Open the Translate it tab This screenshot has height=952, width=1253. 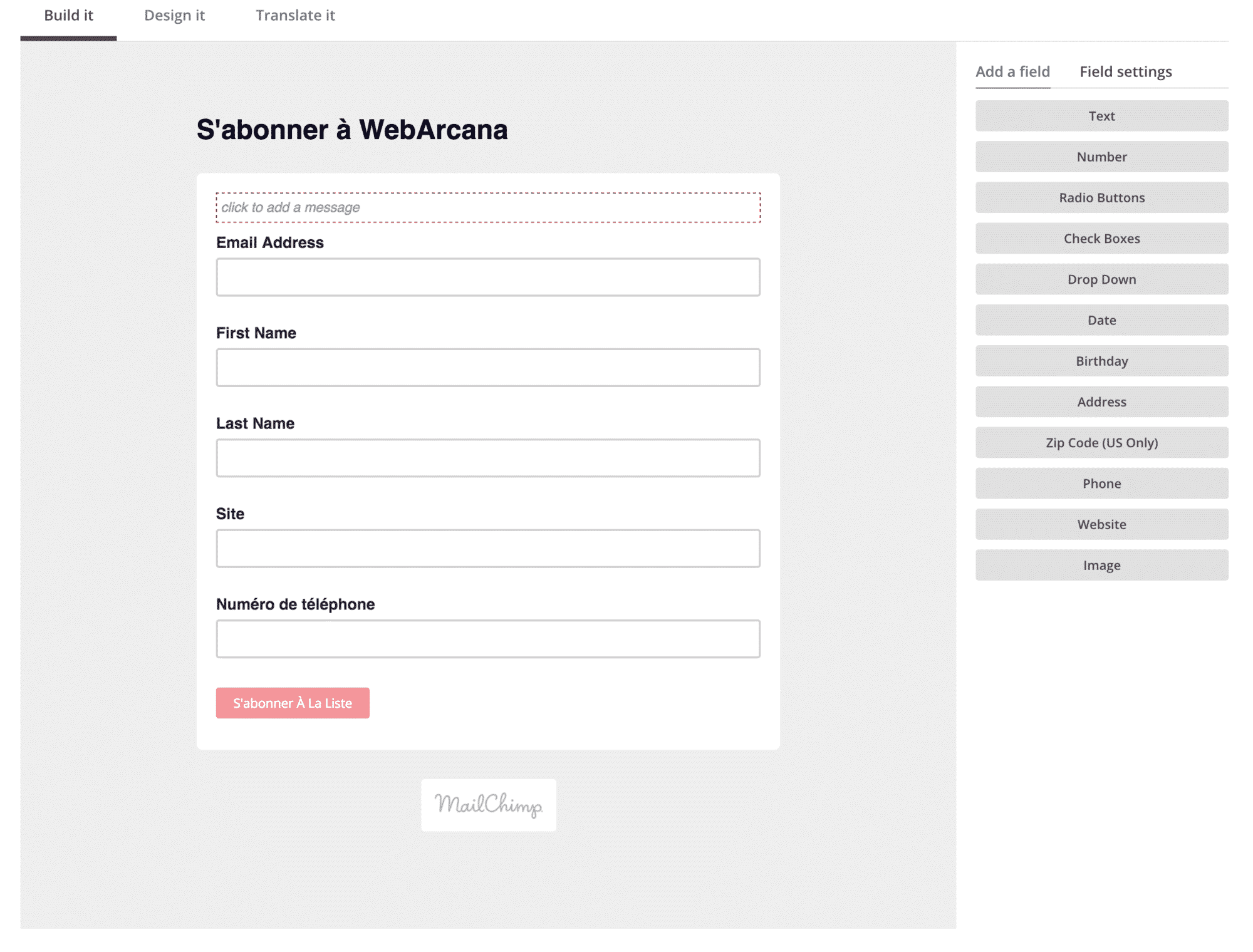point(296,15)
